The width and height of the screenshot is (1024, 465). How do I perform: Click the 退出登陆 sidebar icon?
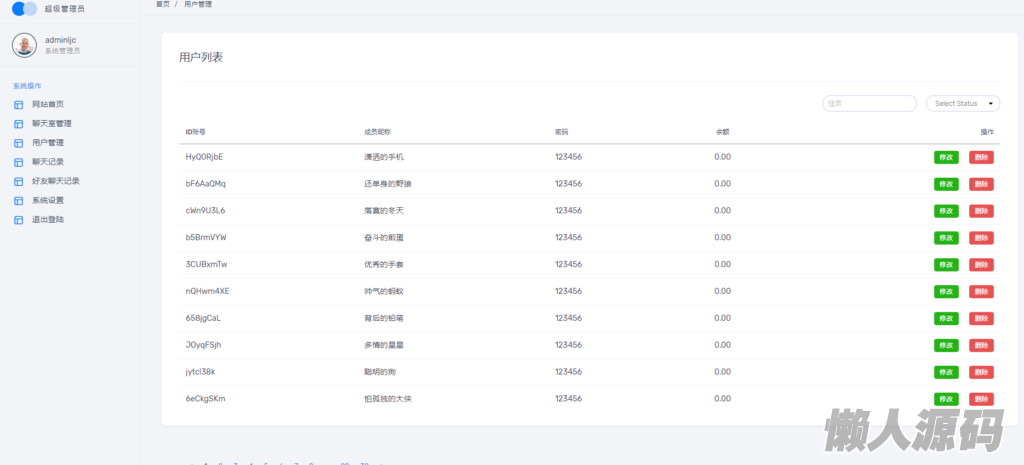click(18, 219)
